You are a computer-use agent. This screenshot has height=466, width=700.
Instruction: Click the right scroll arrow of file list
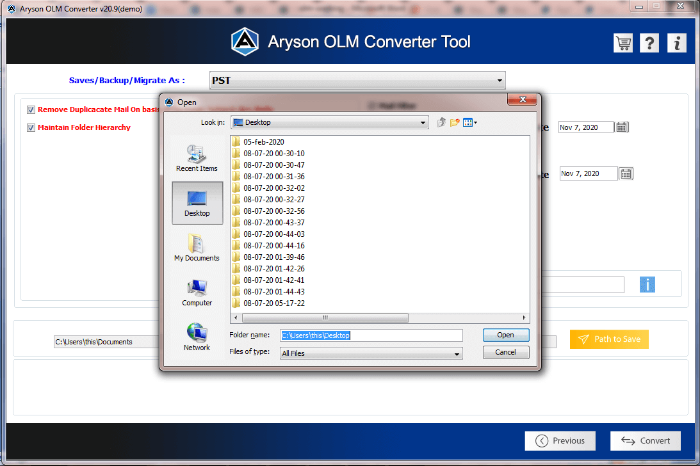tap(524, 318)
